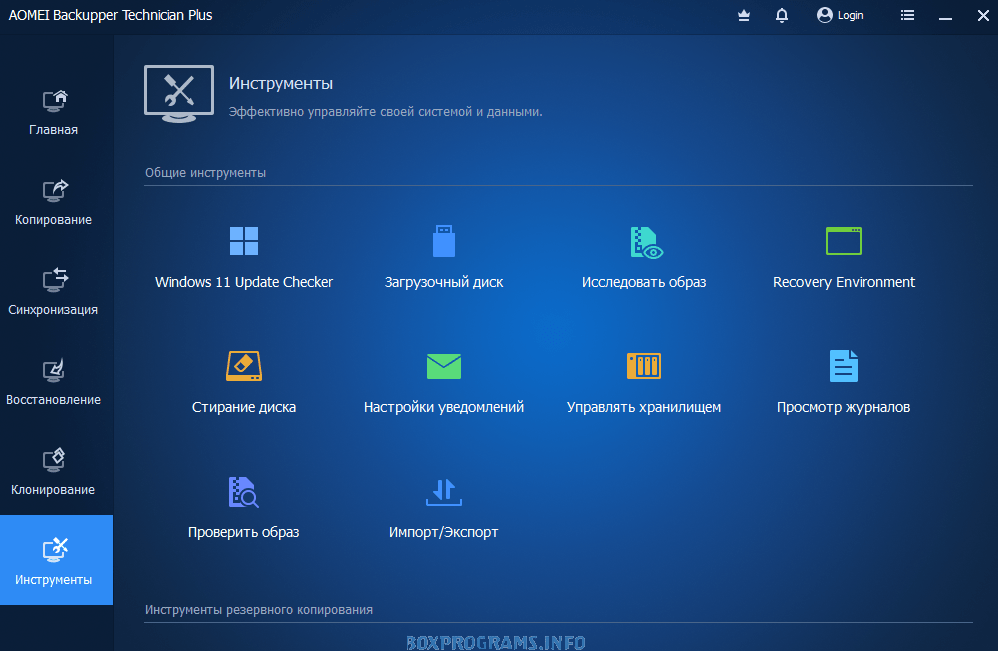Open notifications bell icon
The image size is (998, 651).
[x=782, y=15]
